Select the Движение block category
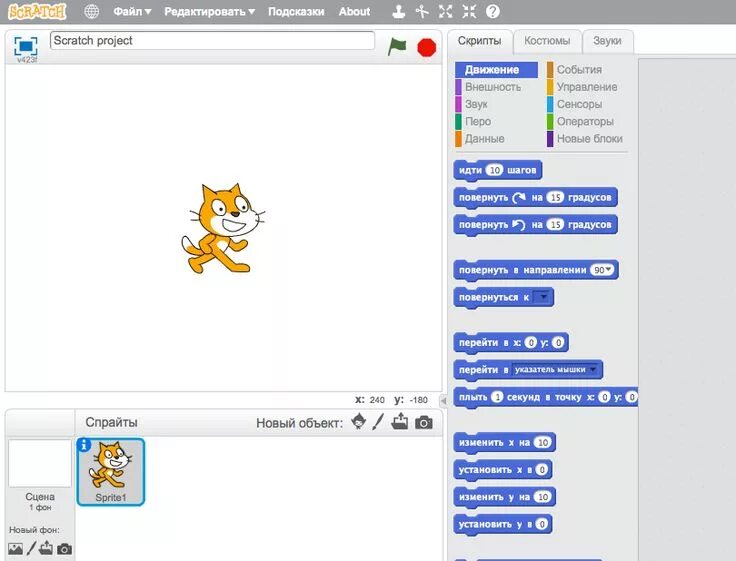Viewport: 736px width, 561px height. click(x=496, y=70)
